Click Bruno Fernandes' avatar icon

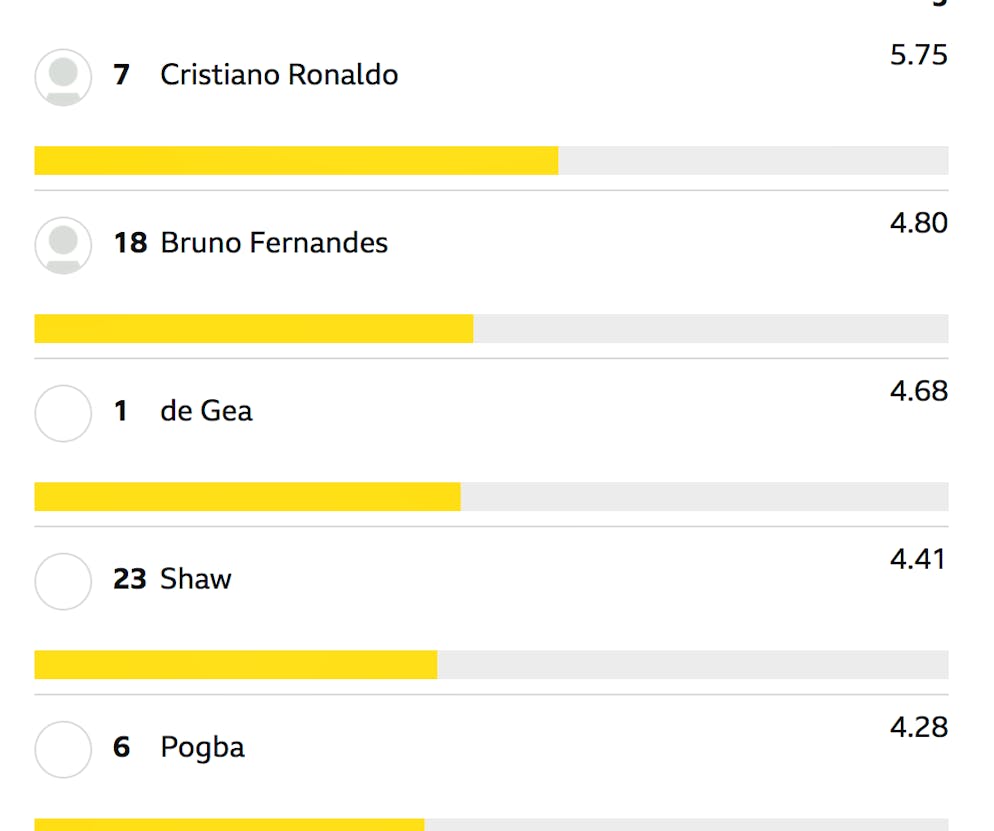click(63, 245)
